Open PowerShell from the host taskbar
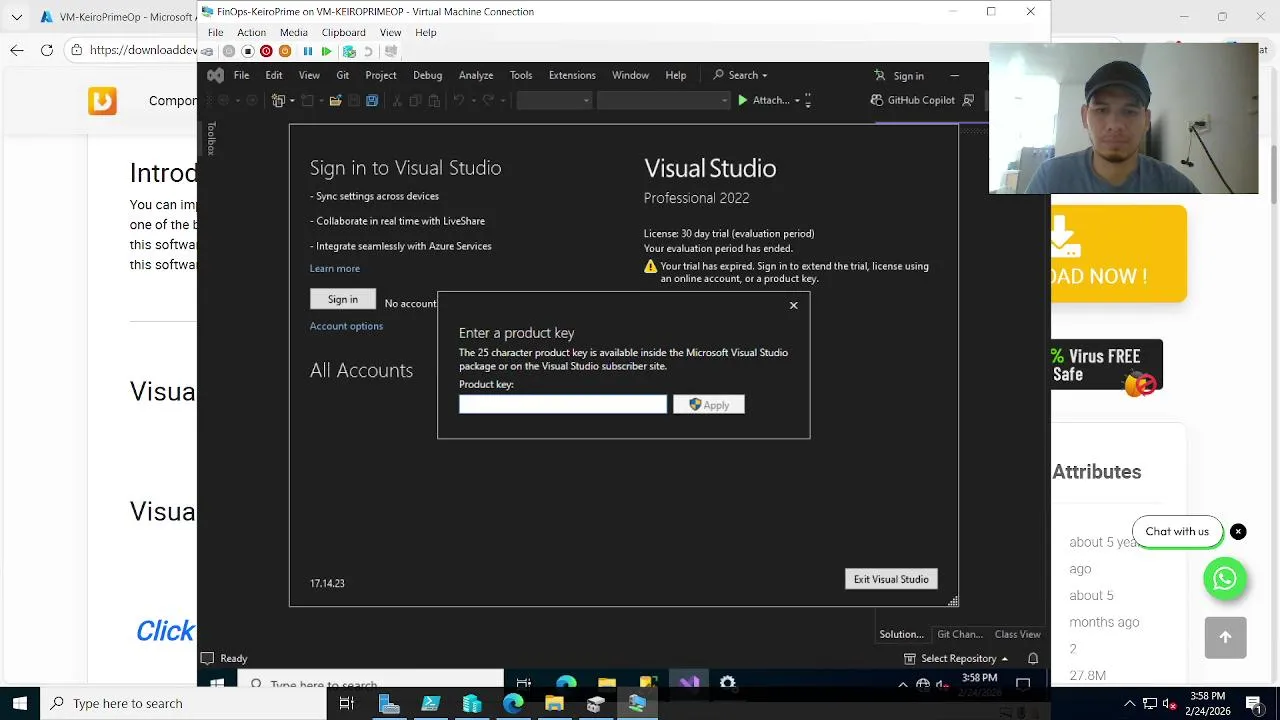 [431, 704]
